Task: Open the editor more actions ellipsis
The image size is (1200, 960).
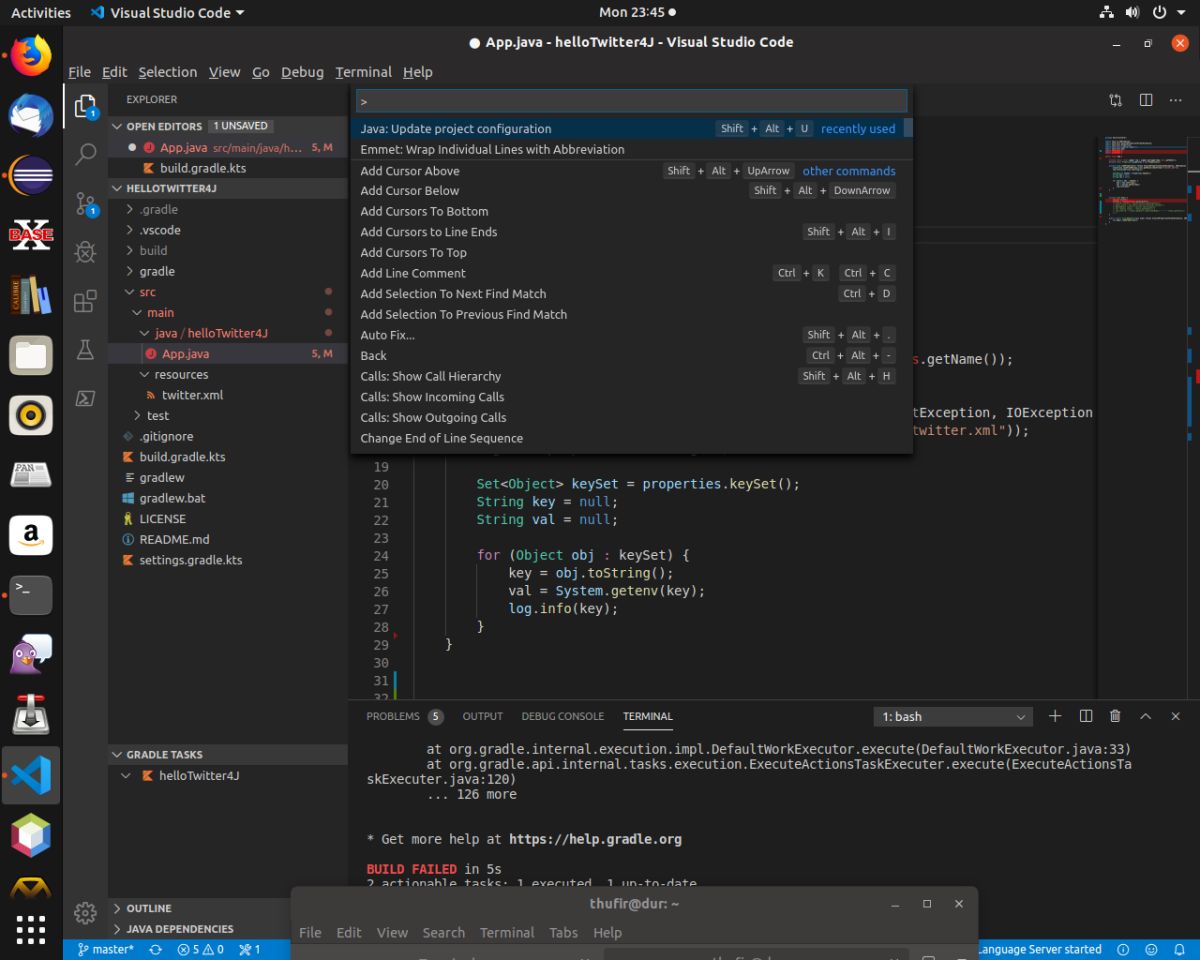Action: 1176,100
